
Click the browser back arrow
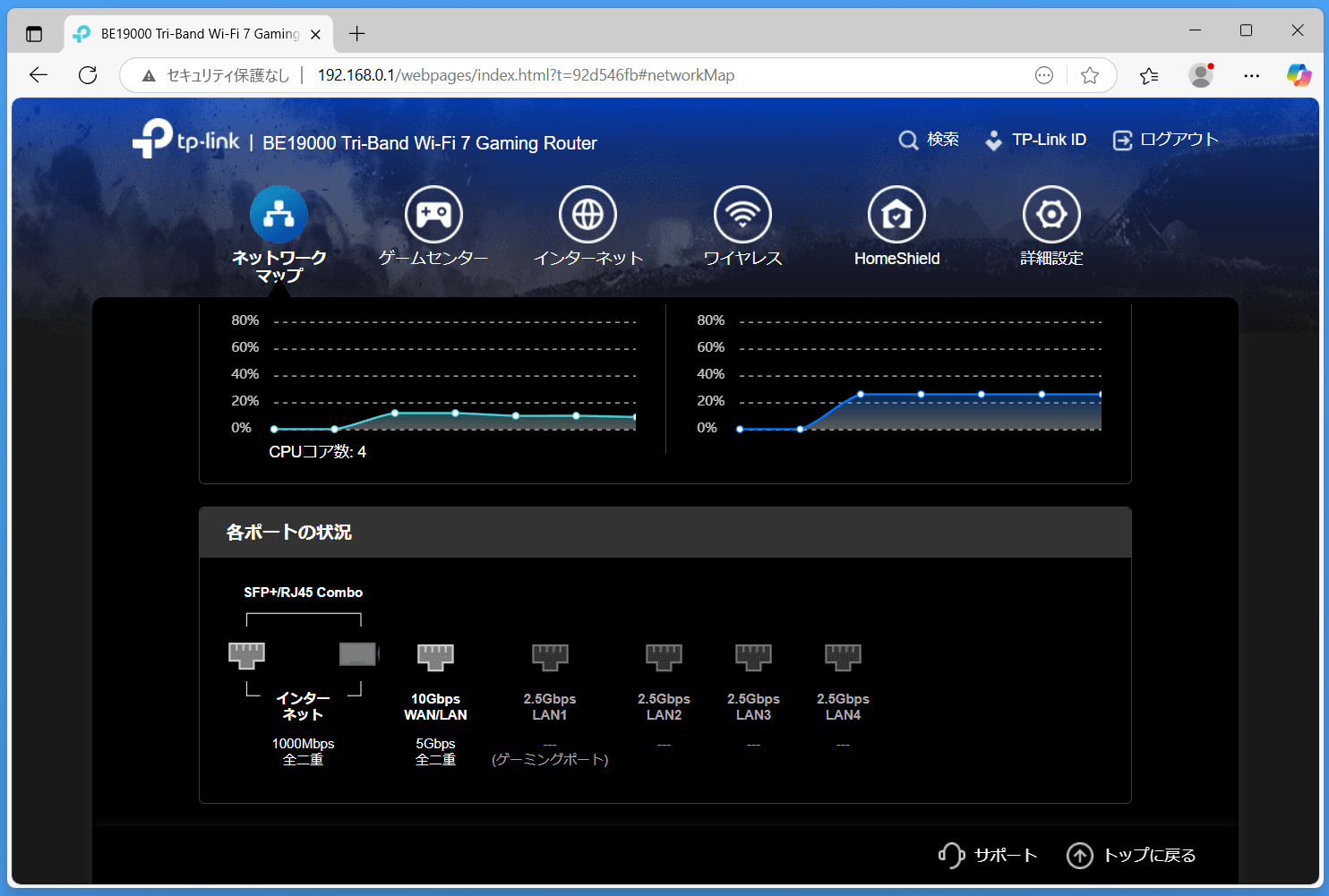click(39, 75)
